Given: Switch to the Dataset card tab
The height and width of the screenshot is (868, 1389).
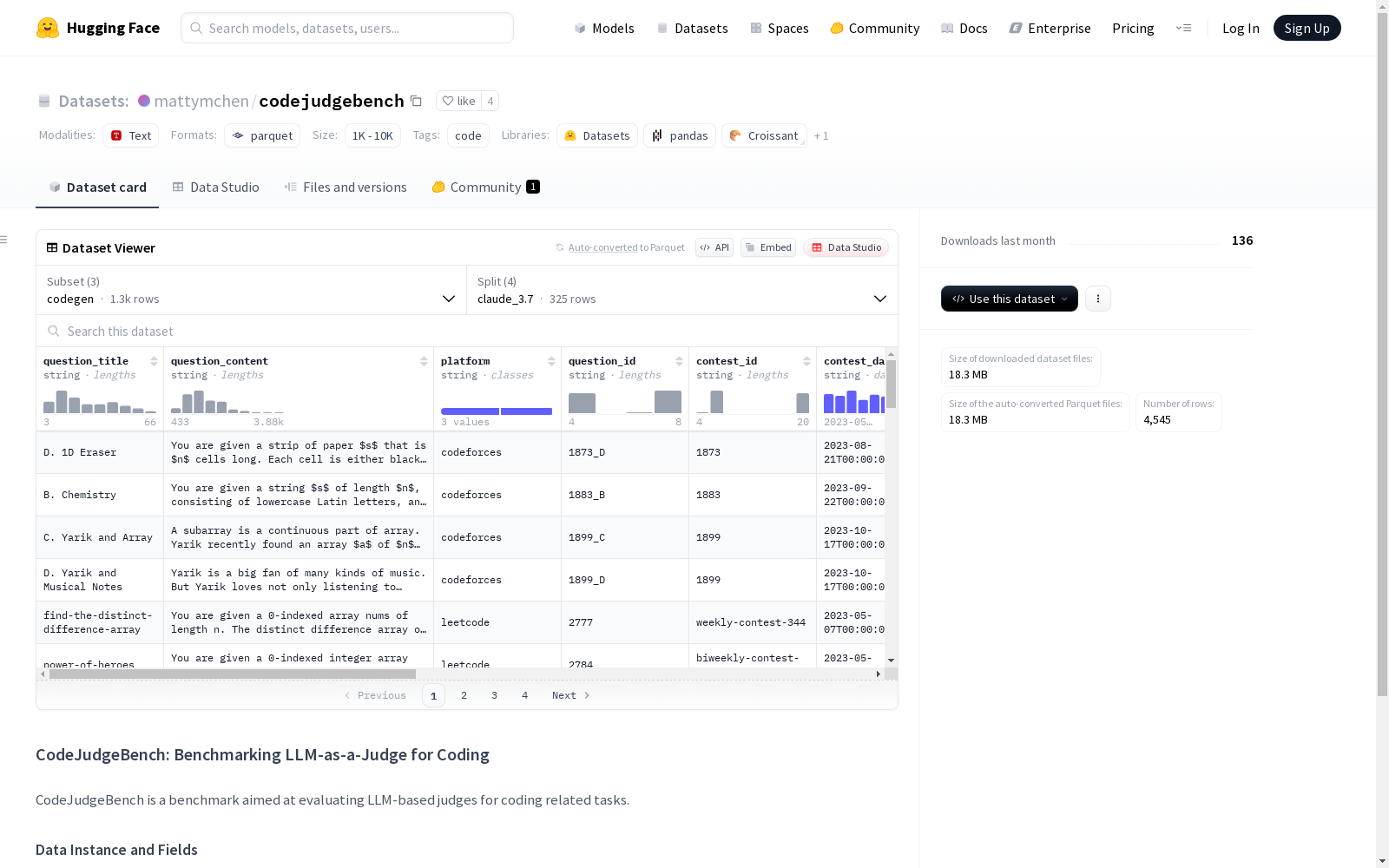Looking at the screenshot, I should point(97,187).
